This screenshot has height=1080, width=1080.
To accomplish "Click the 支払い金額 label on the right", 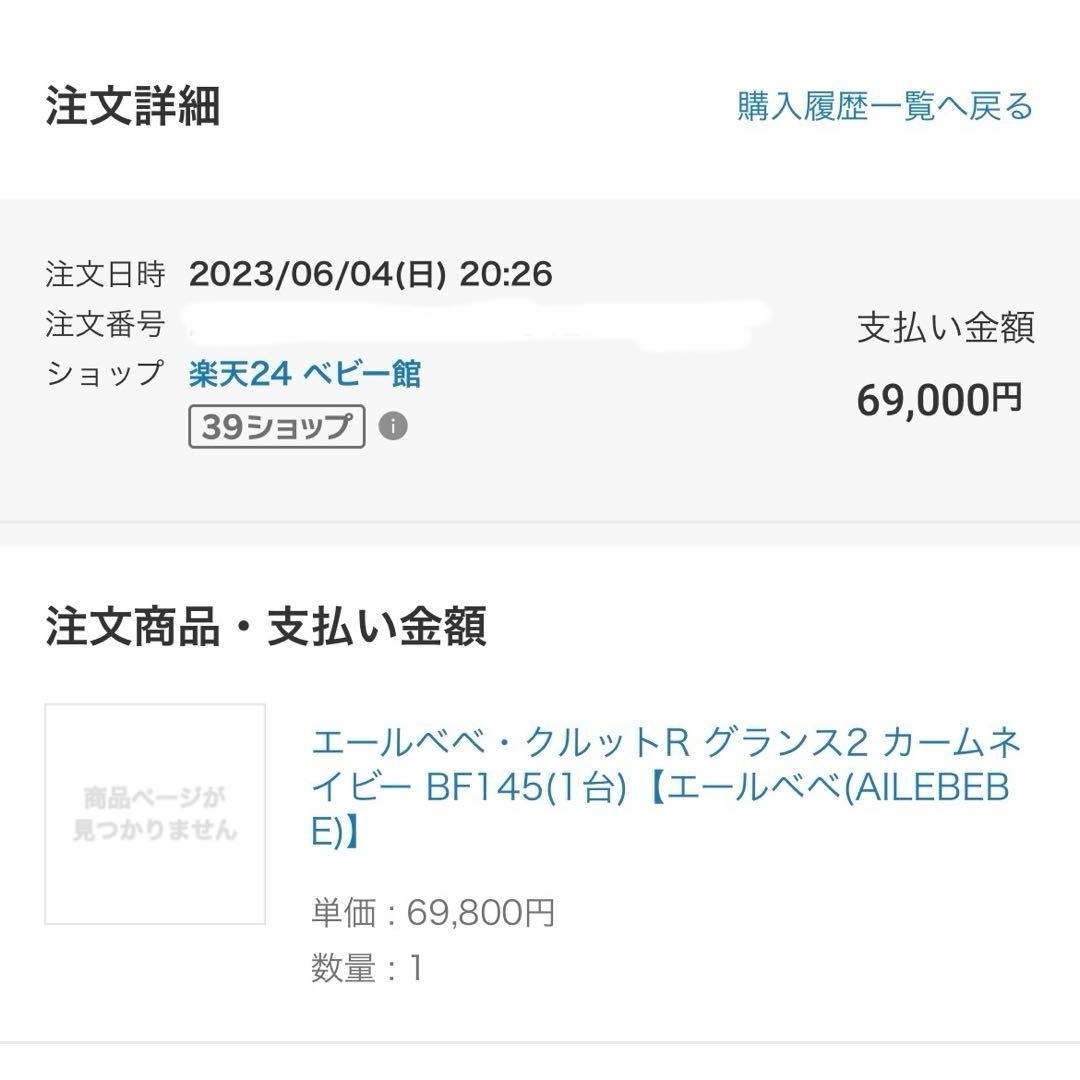I will (945, 328).
